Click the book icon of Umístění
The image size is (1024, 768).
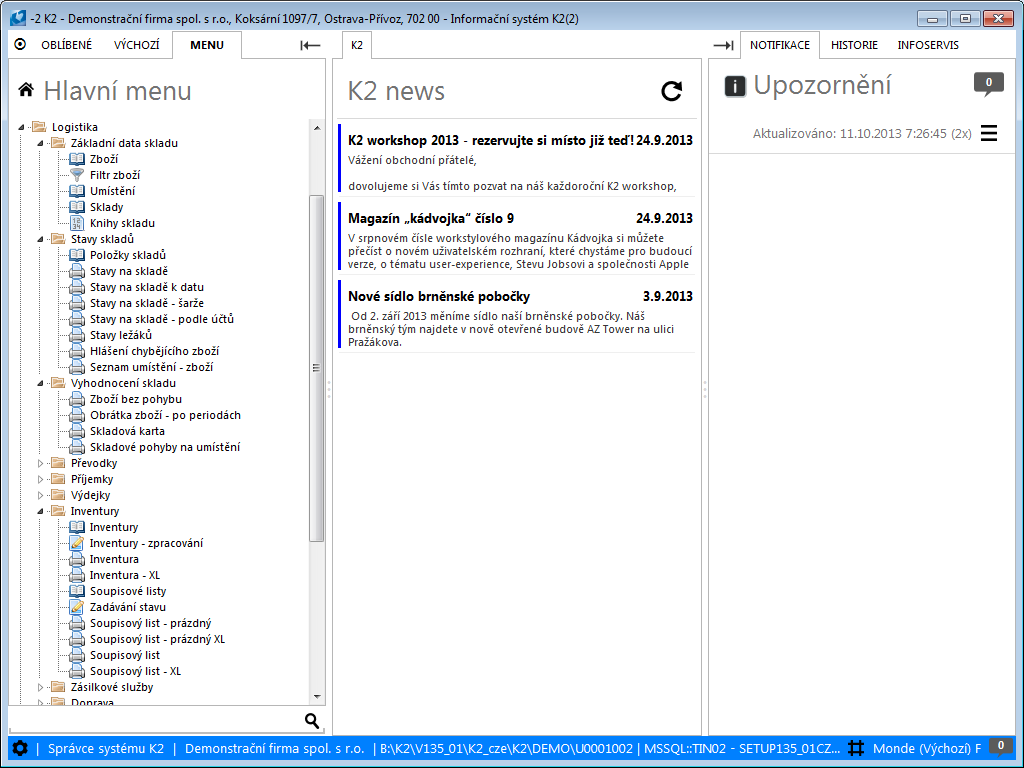tap(77, 191)
